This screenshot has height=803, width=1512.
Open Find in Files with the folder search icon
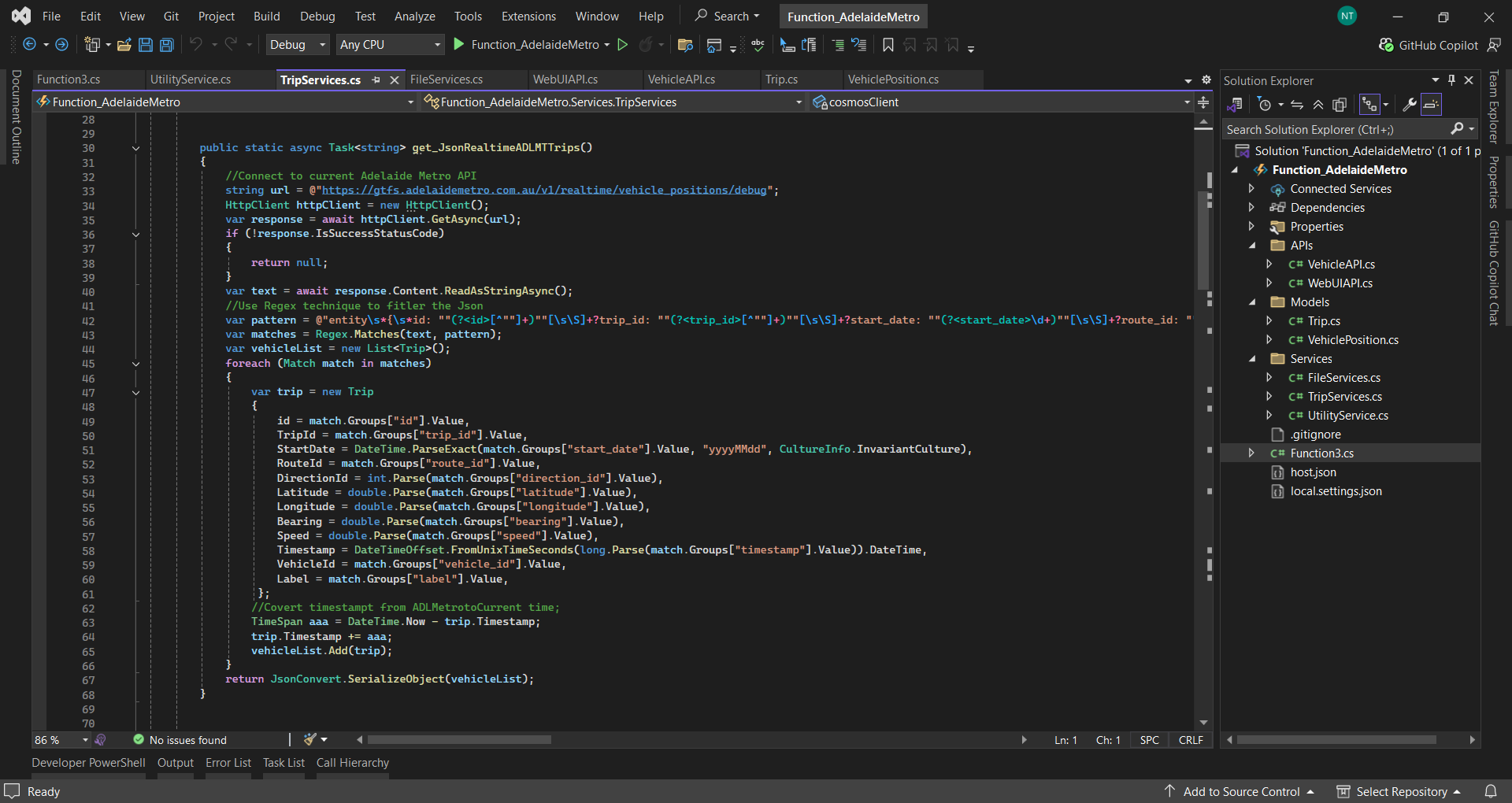[684, 45]
